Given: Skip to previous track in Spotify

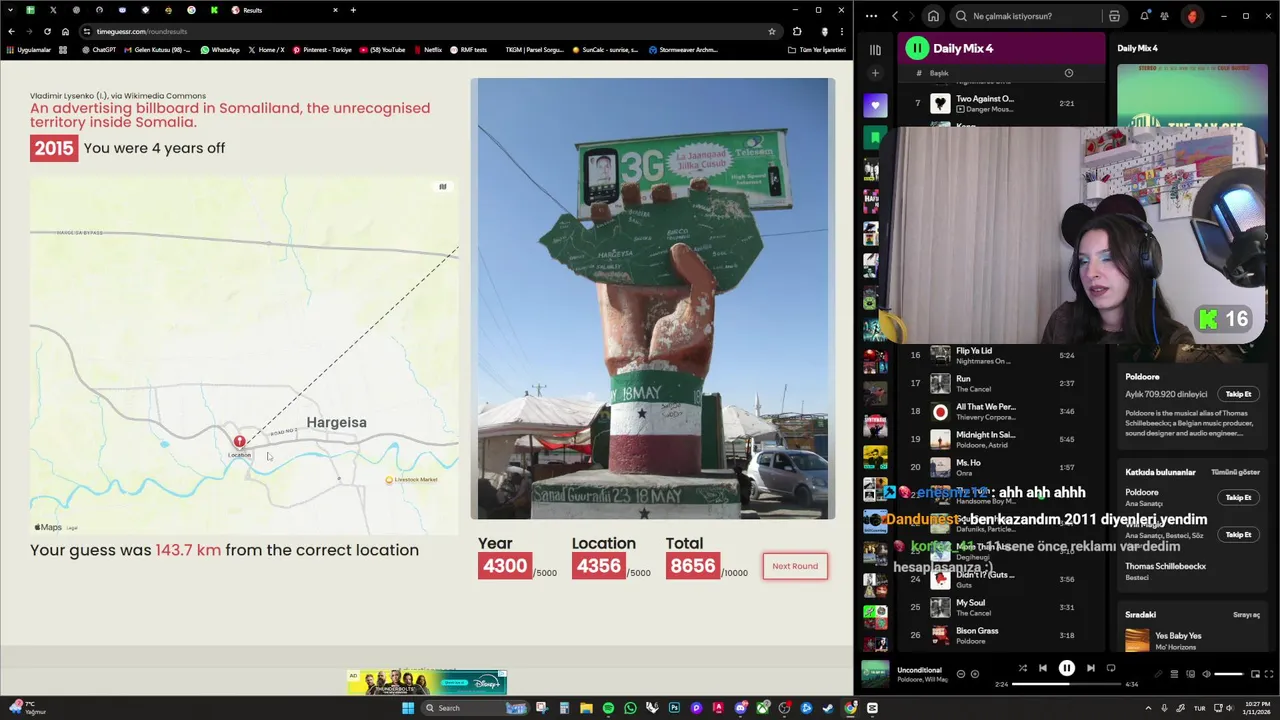Looking at the screenshot, I should (1043, 668).
